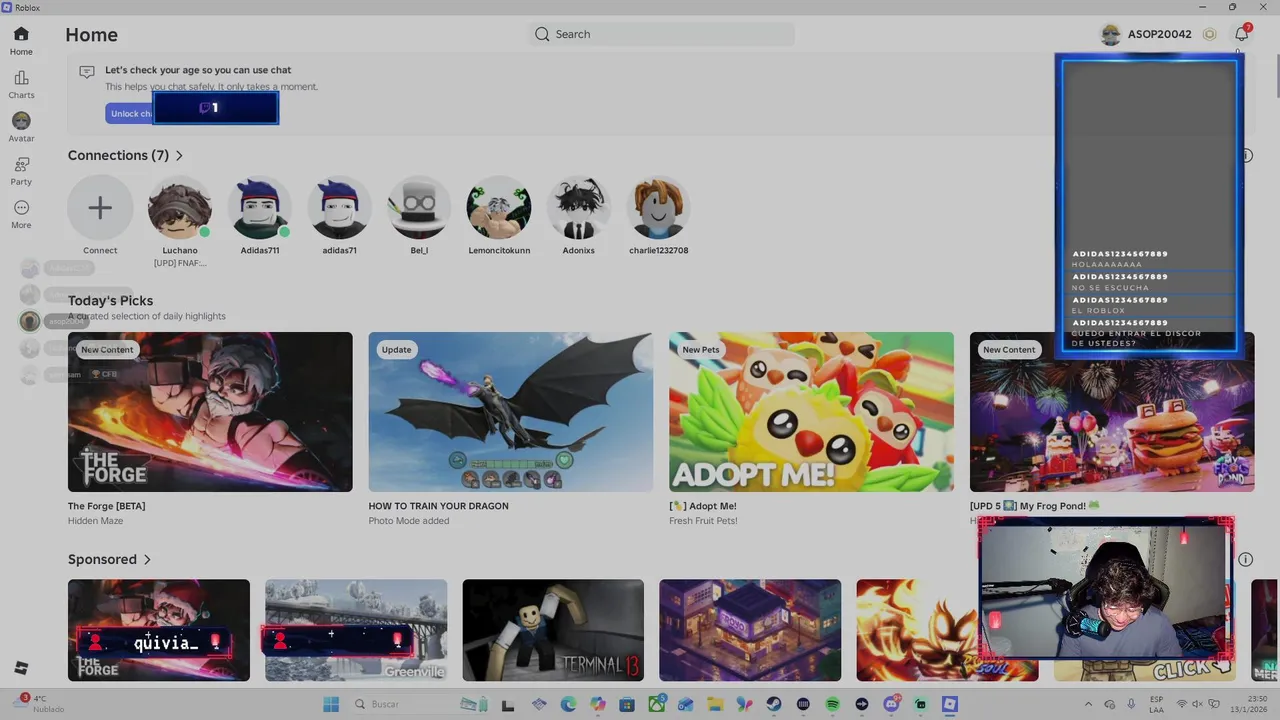The height and width of the screenshot is (720, 1280).
Task: Open File Explorer in taskbar
Action: (714, 704)
